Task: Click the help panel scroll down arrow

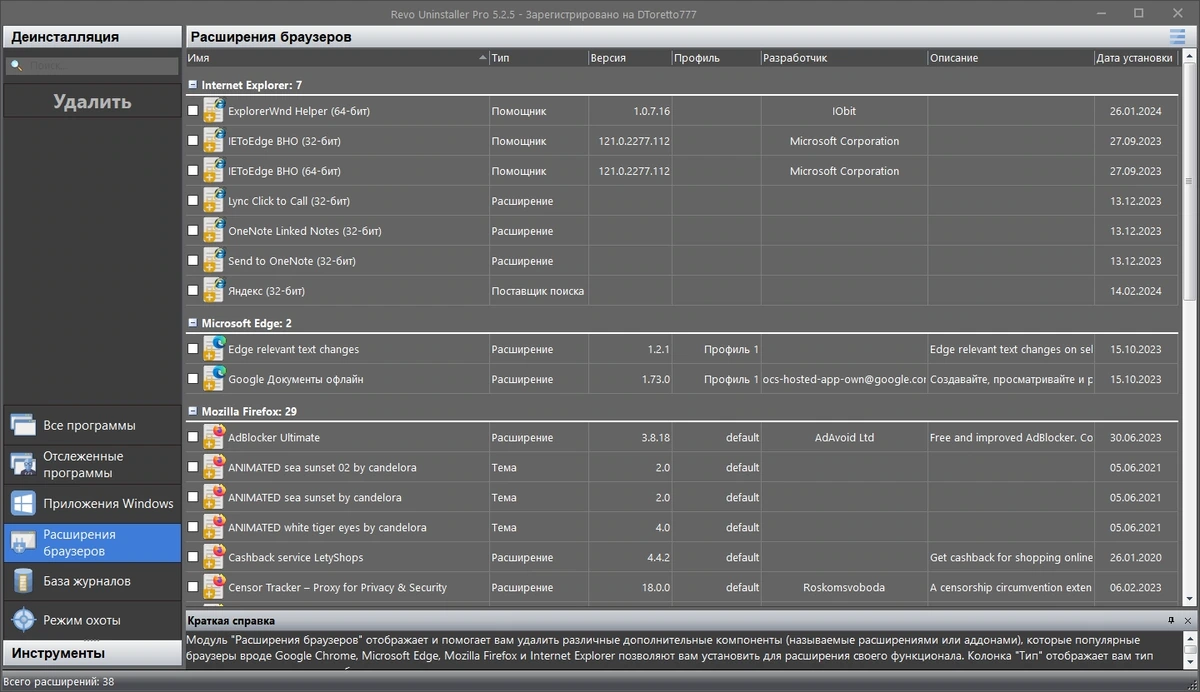Action: 1189,662
